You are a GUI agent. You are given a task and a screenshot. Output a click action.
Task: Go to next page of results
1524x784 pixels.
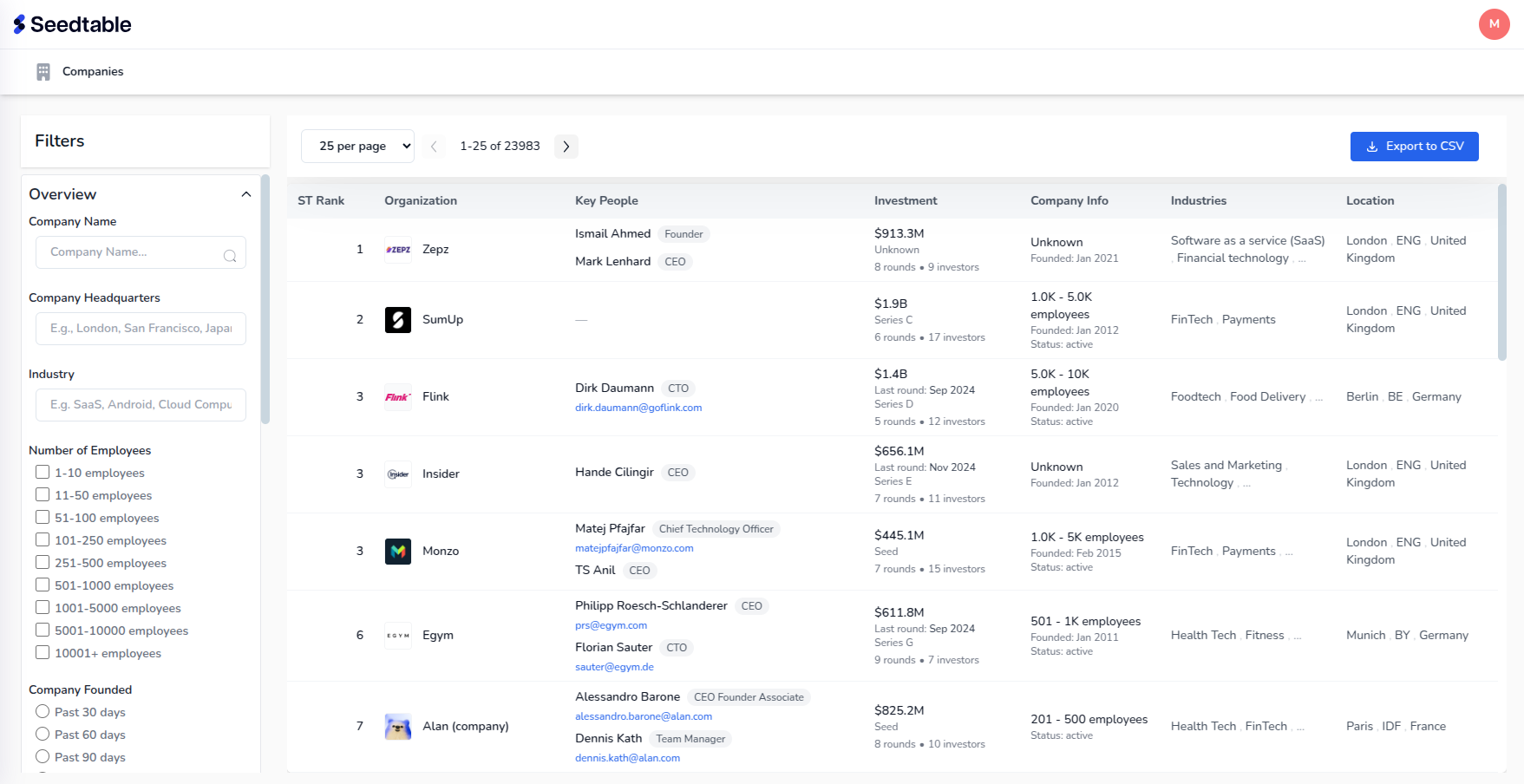(566, 147)
